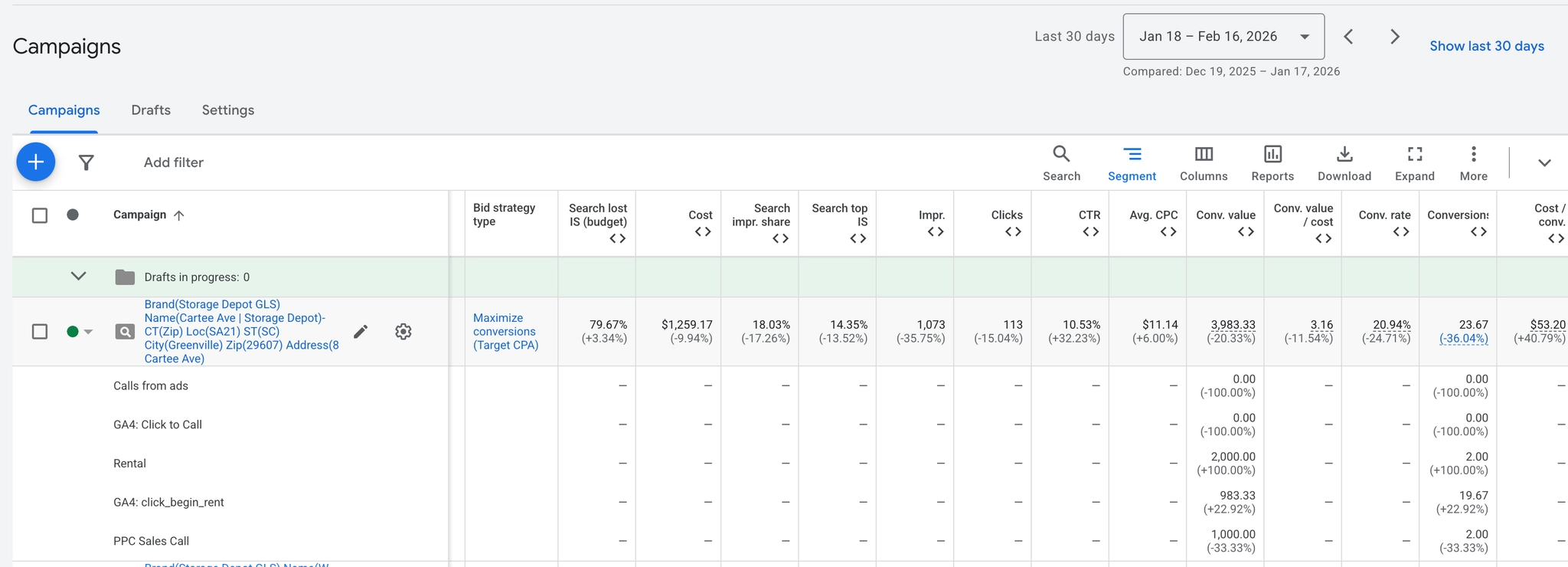
Task: Check the Cartee Ave campaign checkbox
Action: tap(40, 332)
